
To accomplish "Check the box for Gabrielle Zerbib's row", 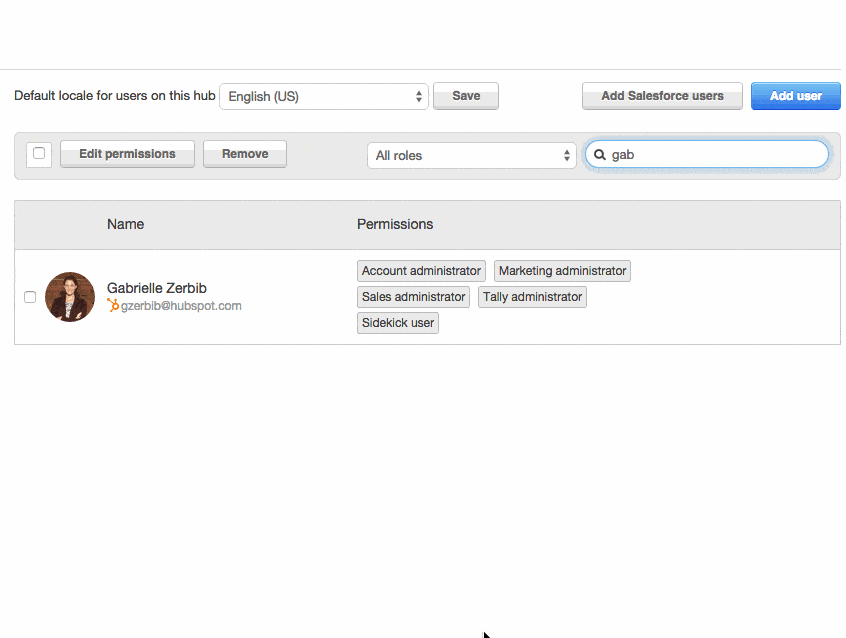I will click(30, 297).
